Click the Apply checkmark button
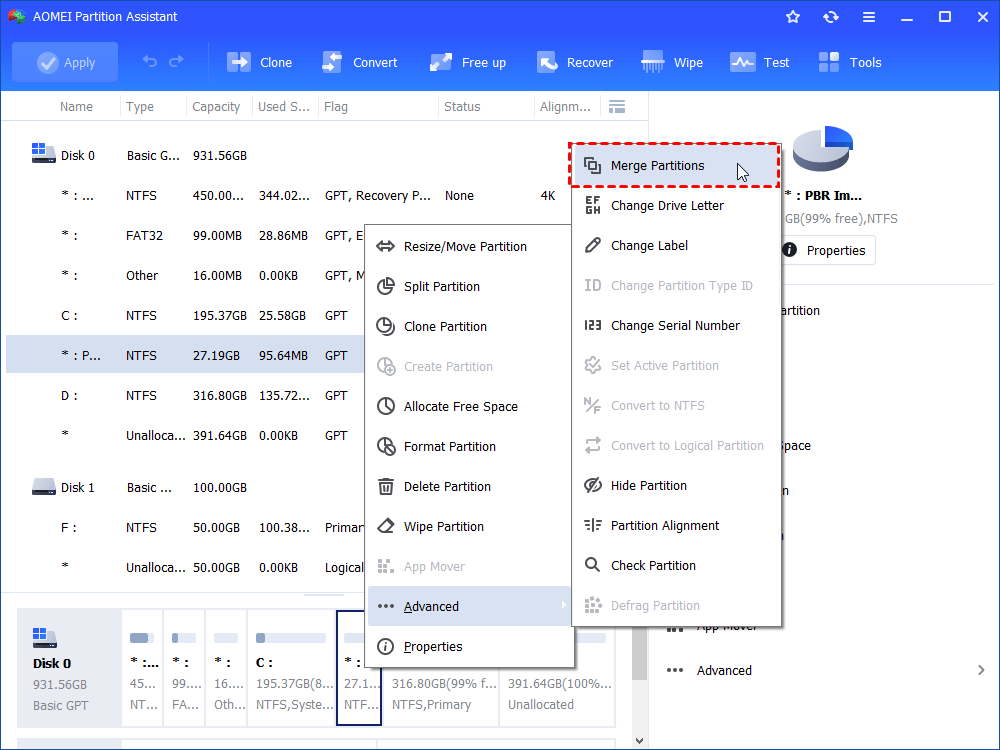This screenshot has height=750, width=1000. click(65, 62)
